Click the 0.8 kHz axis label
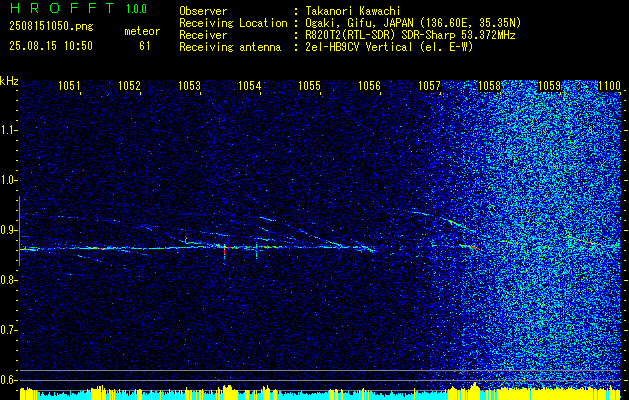Image resolution: width=629 pixels, height=400 pixels. (8, 280)
